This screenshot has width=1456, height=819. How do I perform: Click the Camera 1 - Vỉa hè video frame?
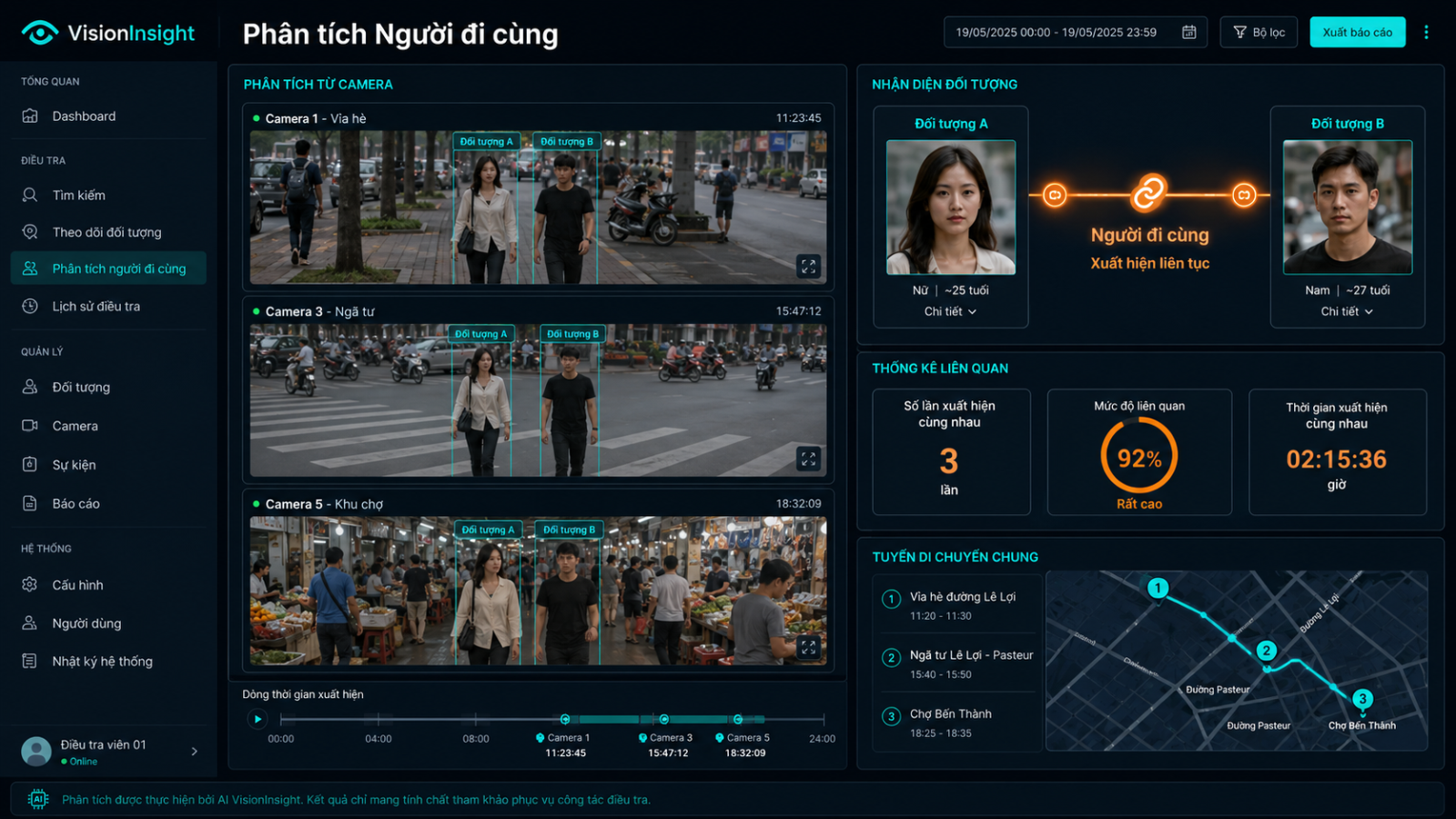tap(539, 207)
